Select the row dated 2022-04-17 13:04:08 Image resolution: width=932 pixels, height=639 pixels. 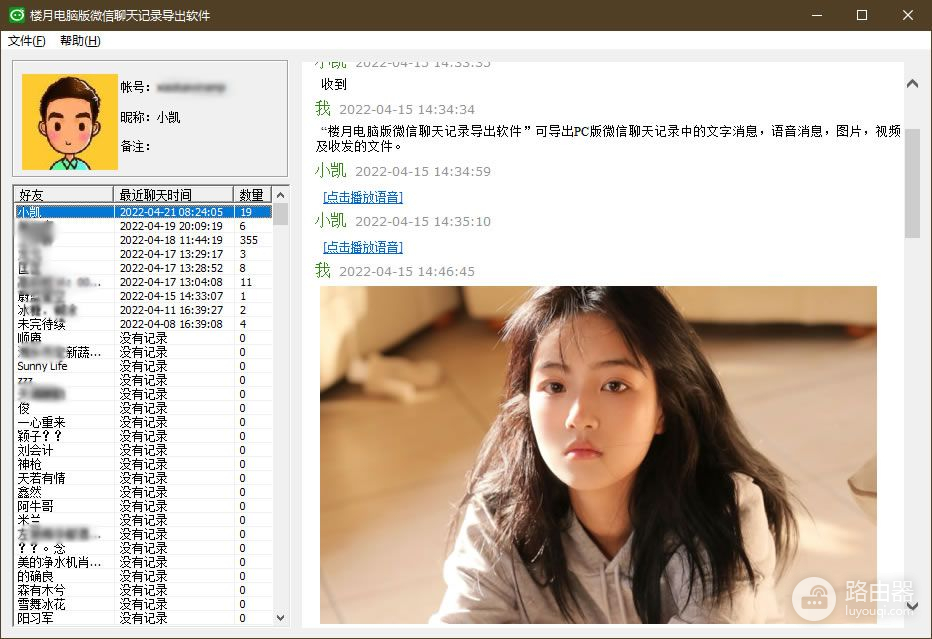pos(143,282)
